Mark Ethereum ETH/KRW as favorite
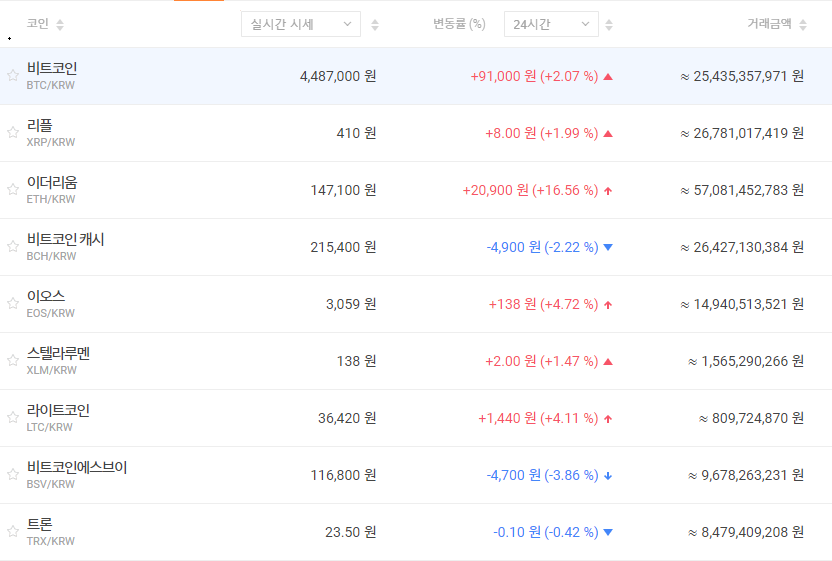The width and height of the screenshot is (832, 561). (x=13, y=190)
